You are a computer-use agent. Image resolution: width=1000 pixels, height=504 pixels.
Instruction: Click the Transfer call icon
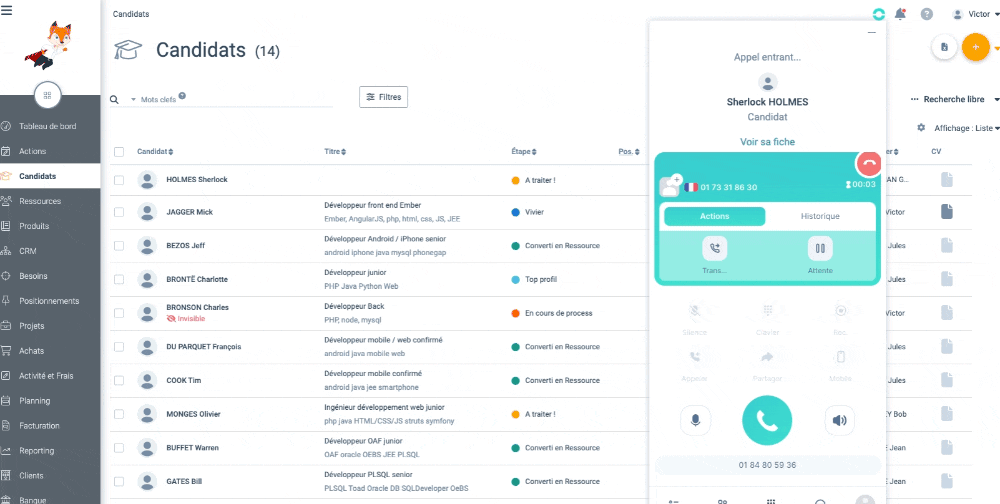tap(714, 248)
